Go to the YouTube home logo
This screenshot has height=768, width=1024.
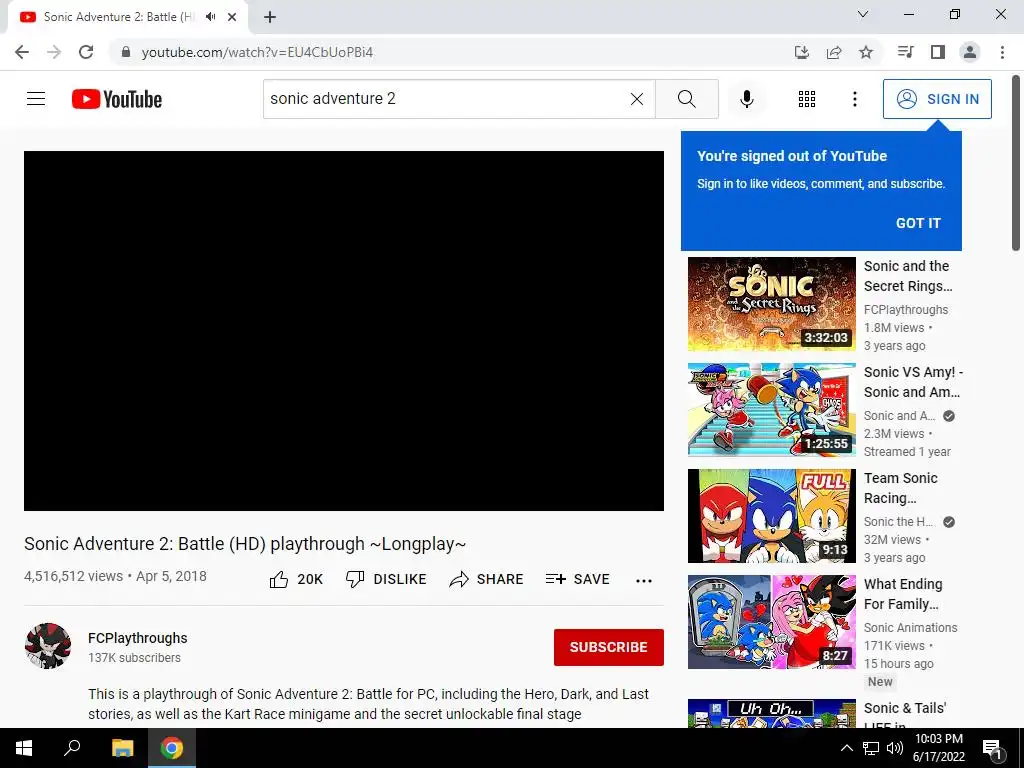coord(117,99)
